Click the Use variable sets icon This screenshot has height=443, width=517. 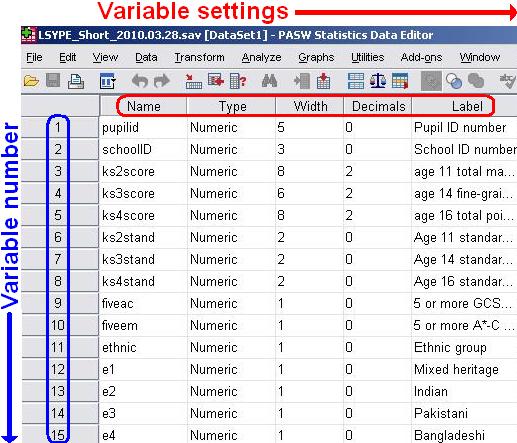coord(454,81)
